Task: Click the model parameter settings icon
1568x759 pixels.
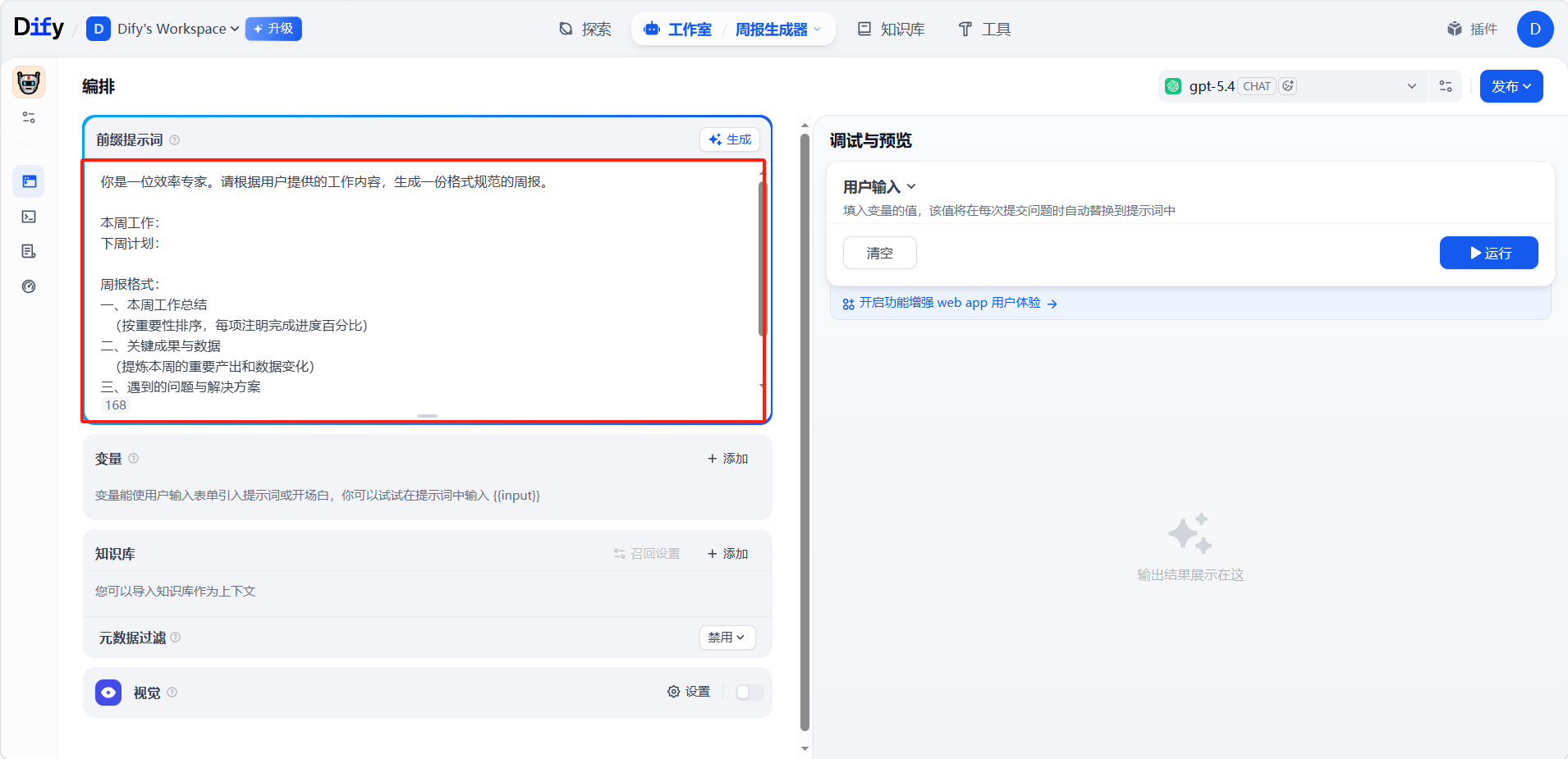Action: 1446,86
